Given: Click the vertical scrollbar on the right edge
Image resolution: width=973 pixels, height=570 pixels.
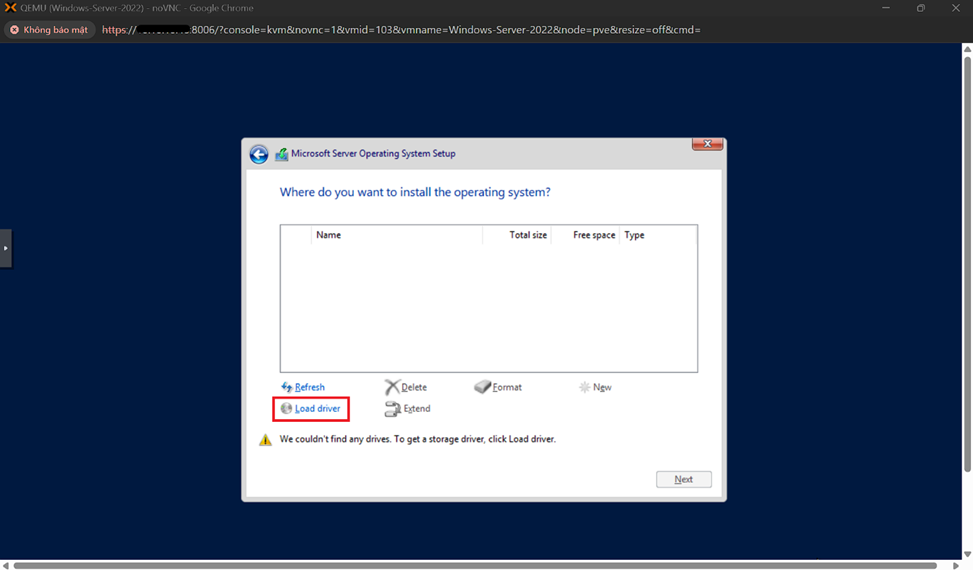Looking at the screenshot, I should click(x=967, y=260).
